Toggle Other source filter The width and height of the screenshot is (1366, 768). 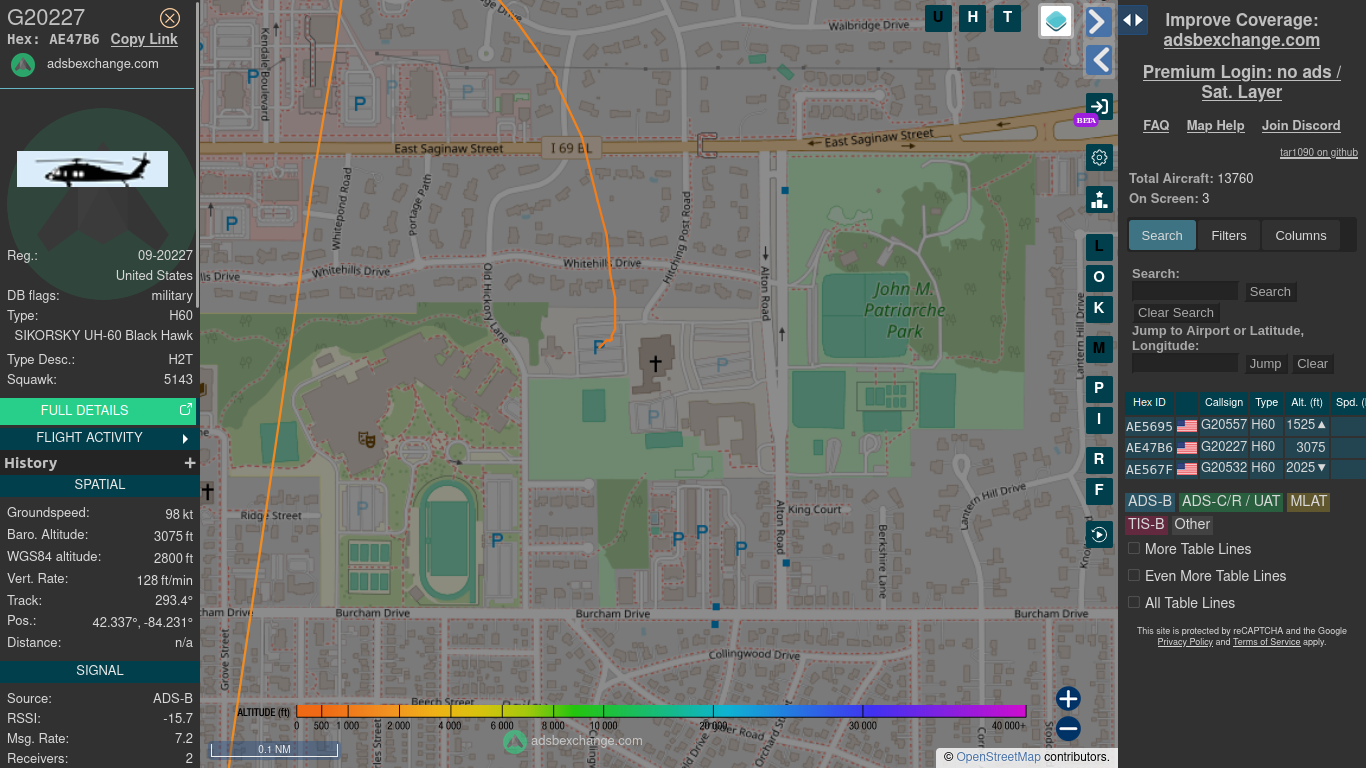click(1192, 524)
